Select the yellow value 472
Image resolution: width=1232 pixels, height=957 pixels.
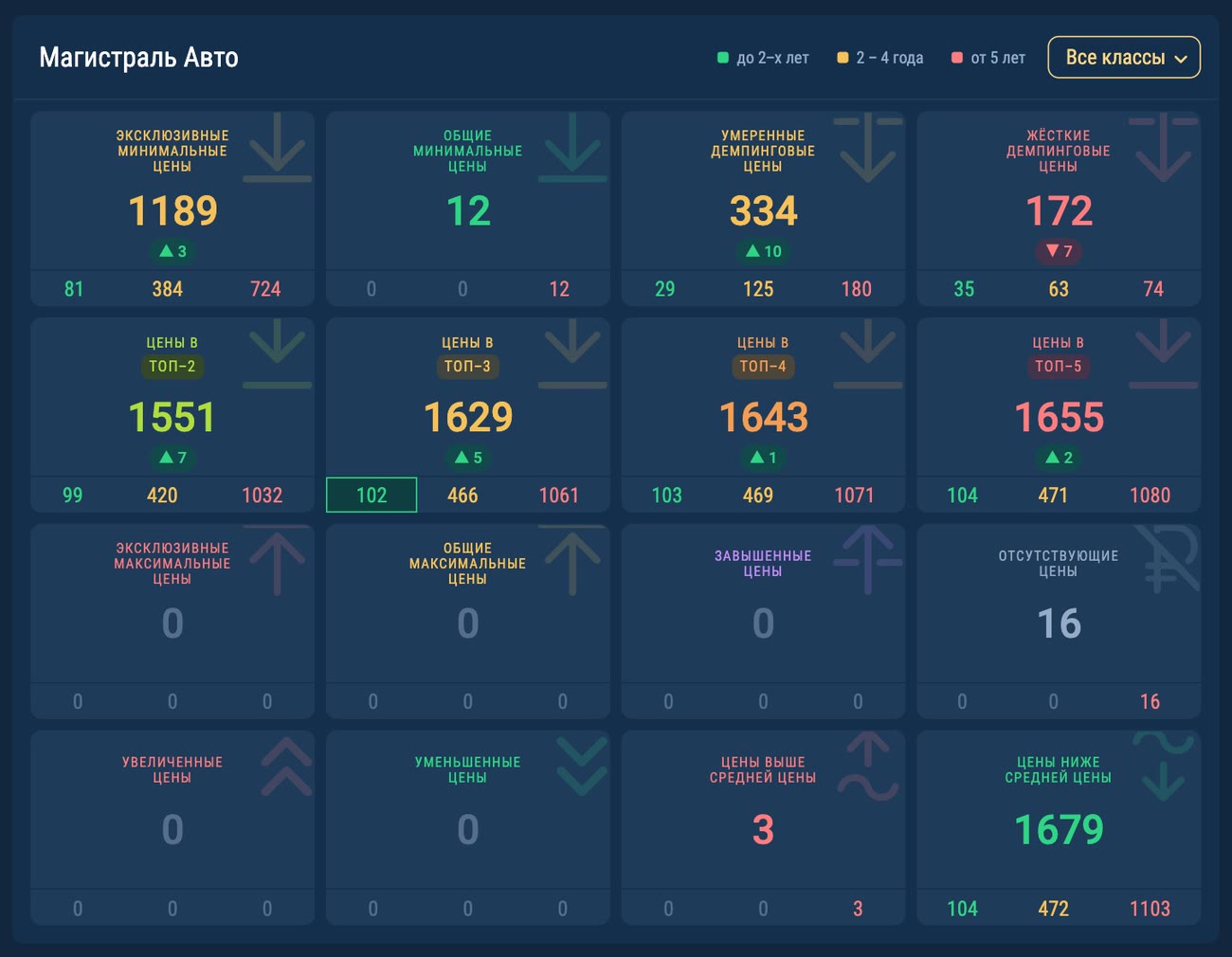(1053, 909)
